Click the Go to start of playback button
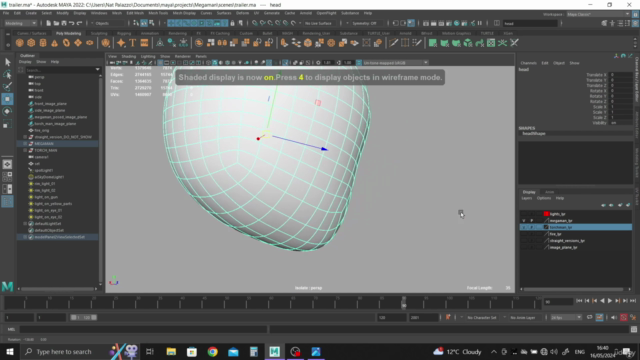This screenshot has height=360, width=640. click(579, 301)
